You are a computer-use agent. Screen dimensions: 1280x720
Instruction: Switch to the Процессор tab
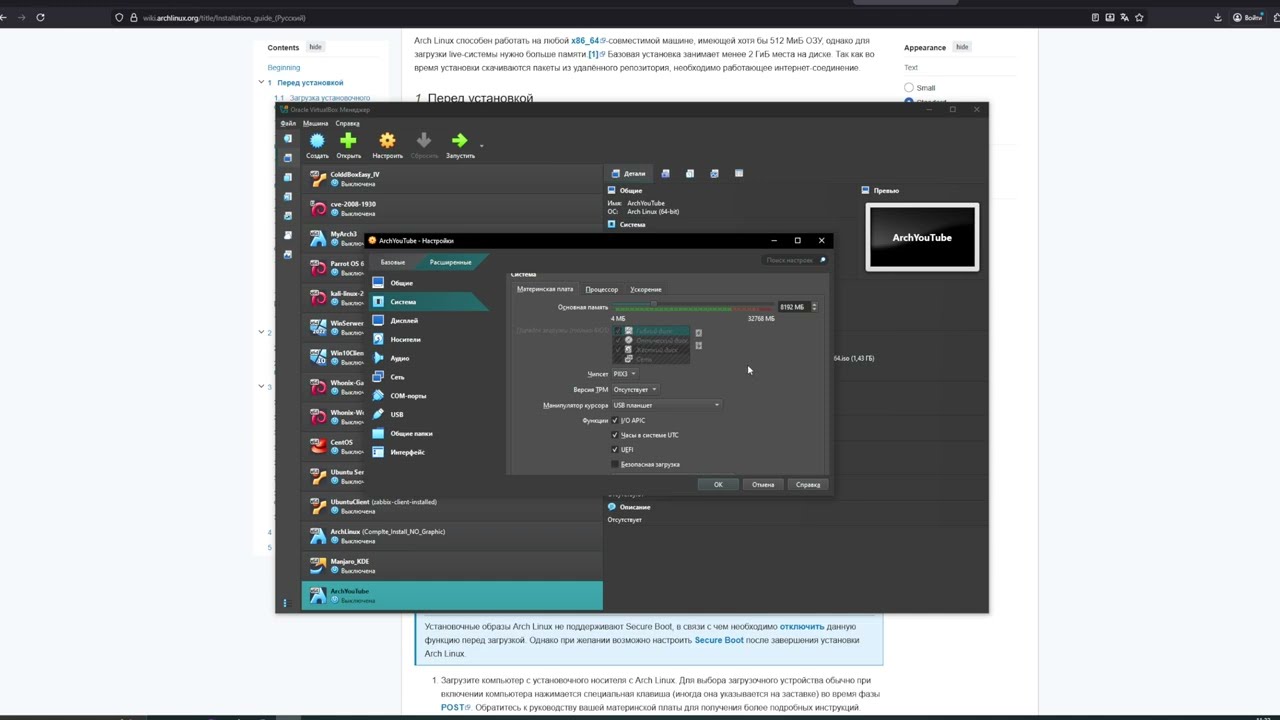(601, 290)
